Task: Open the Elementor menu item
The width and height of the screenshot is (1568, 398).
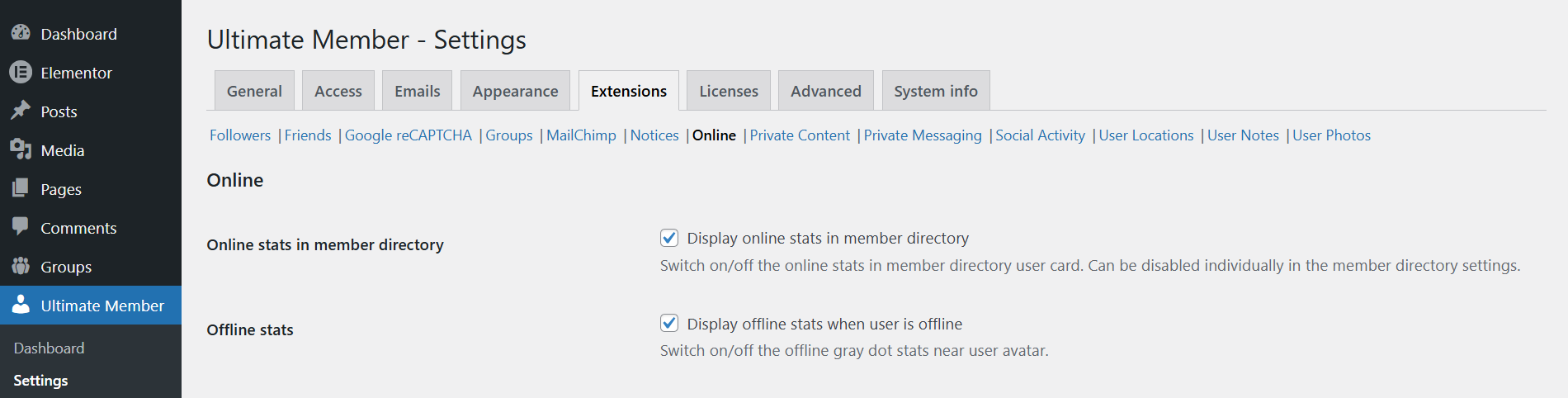Action: coord(91,73)
